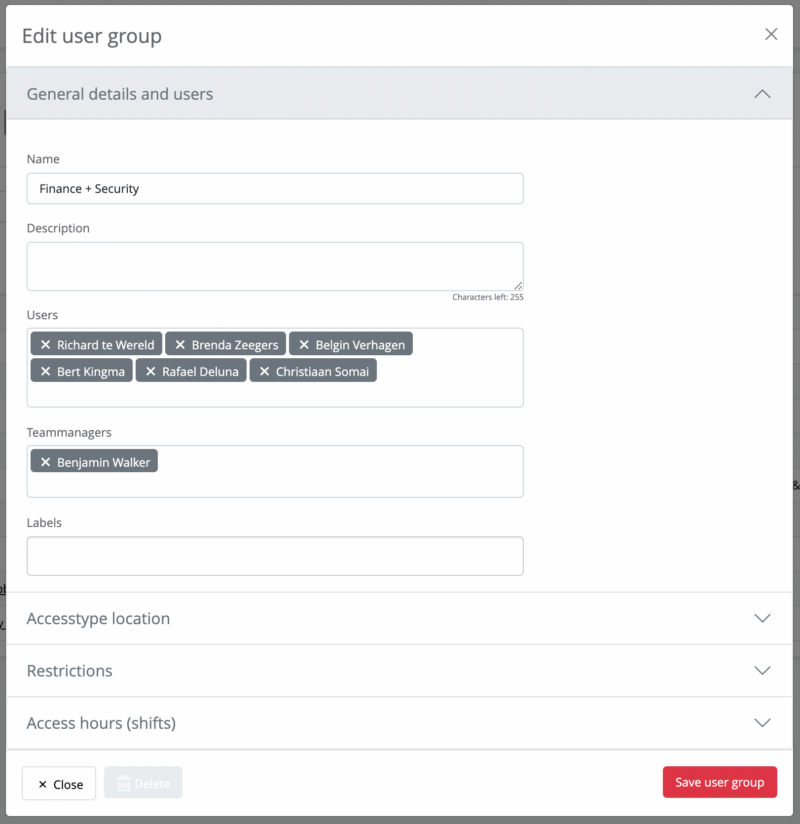The height and width of the screenshot is (824, 800).
Task: Expand the Access hours (shifts) section
Action: click(x=762, y=722)
